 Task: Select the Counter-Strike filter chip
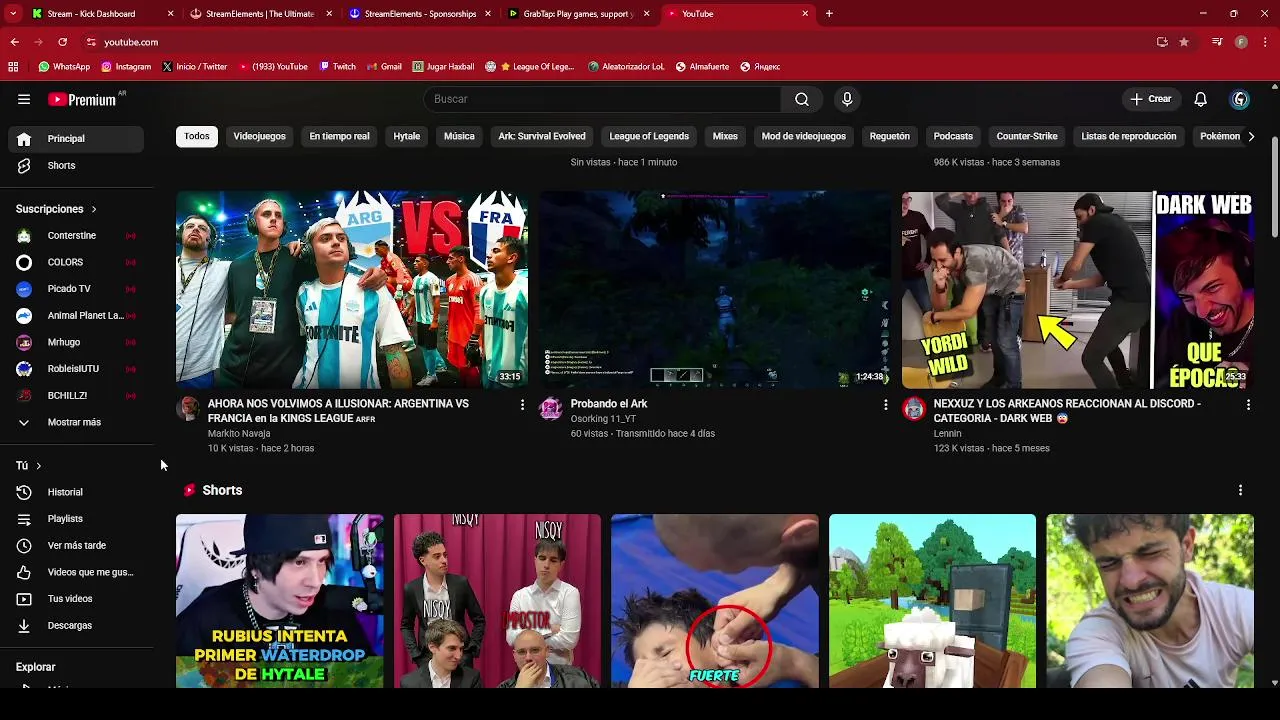click(x=1027, y=136)
